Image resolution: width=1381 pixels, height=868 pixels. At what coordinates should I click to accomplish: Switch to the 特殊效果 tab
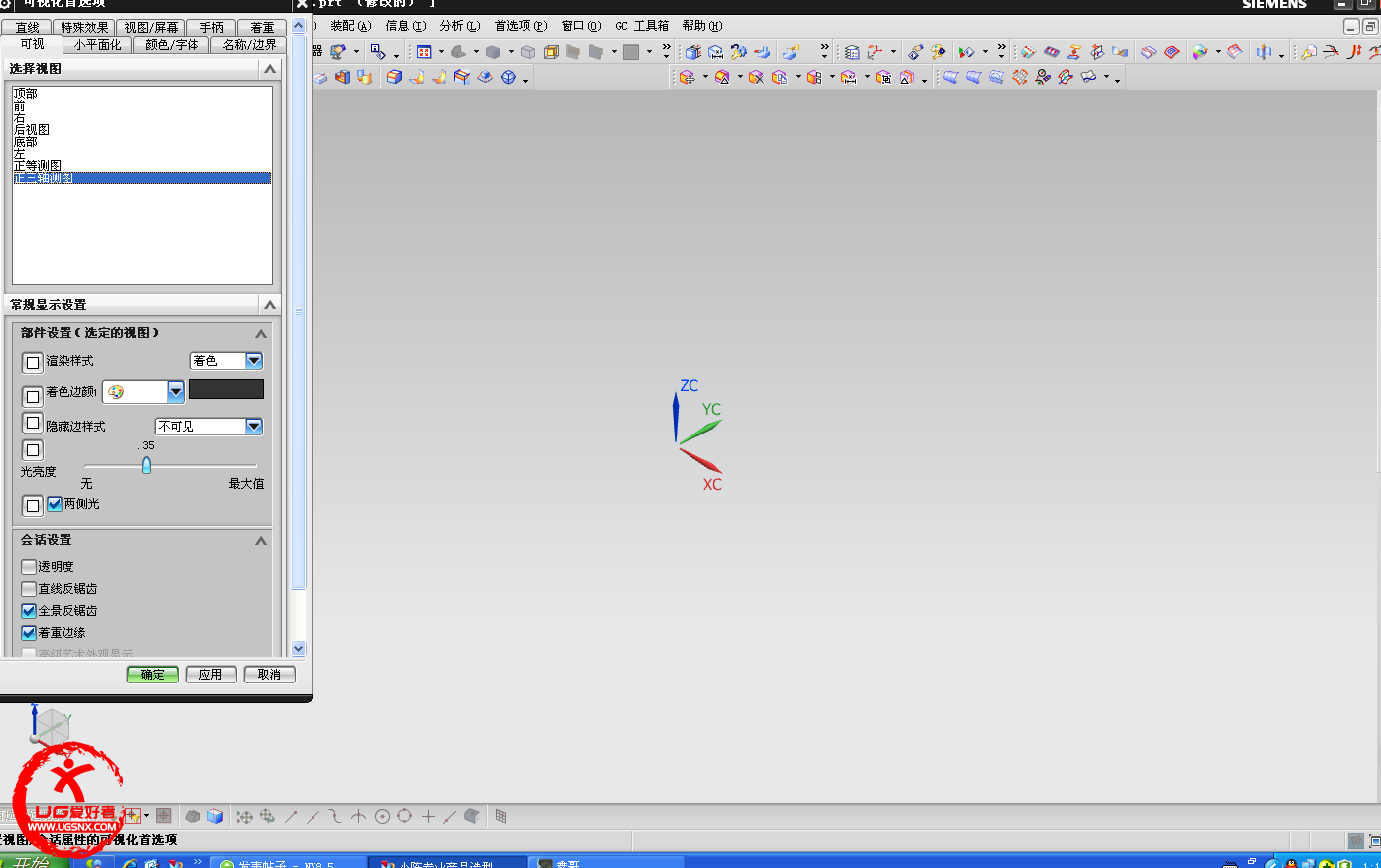[x=84, y=28]
